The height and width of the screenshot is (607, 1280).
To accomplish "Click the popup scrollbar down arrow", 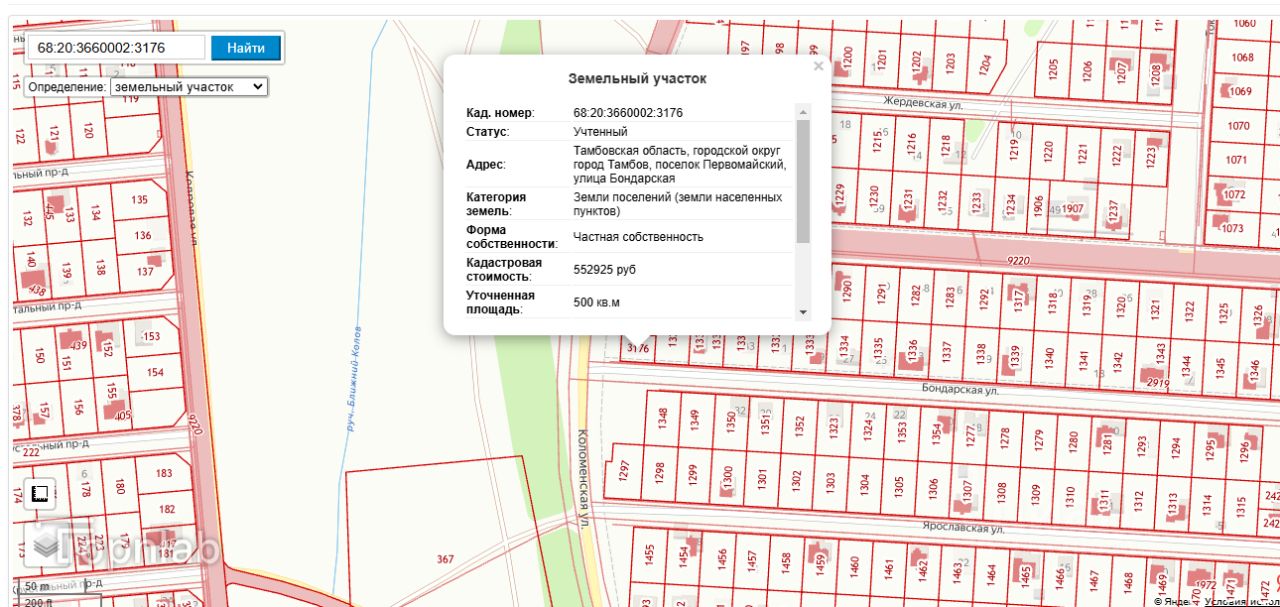I will pos(802,313).
